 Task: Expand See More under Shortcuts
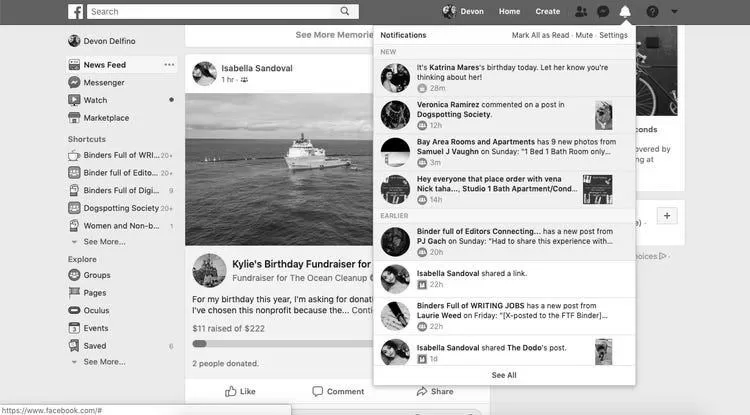pyautogui.click(x=104, y=242)
